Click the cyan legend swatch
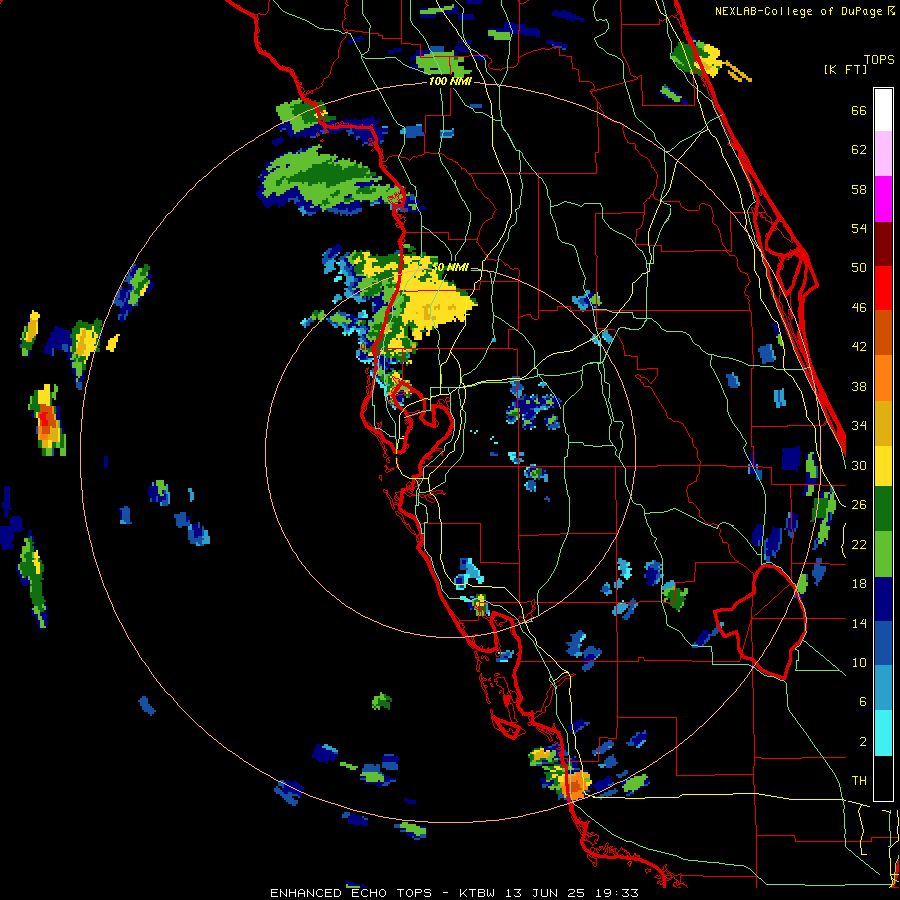Image resolution: width=900 pixels, height=900 pixels. coord(883,734)
